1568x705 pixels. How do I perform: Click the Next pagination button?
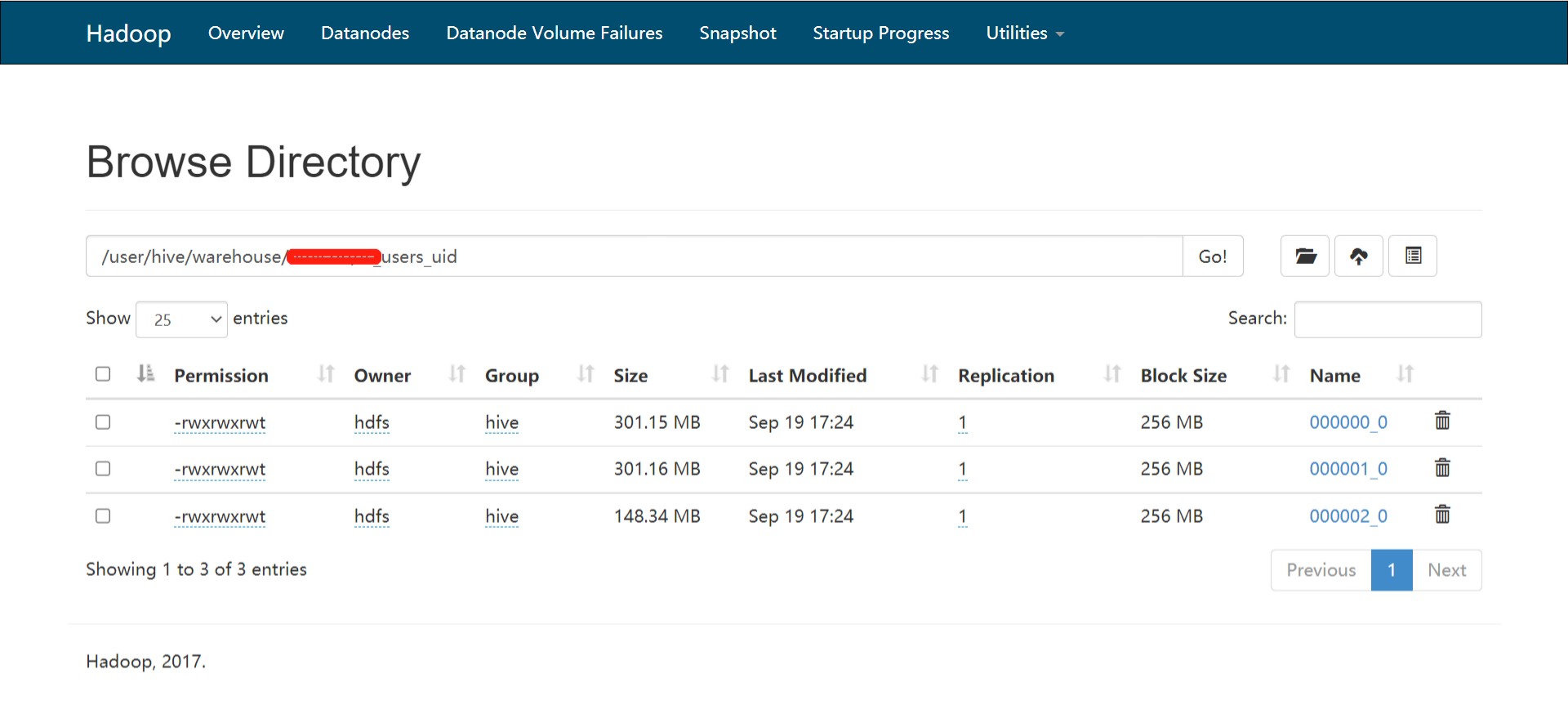(1446, 570)
